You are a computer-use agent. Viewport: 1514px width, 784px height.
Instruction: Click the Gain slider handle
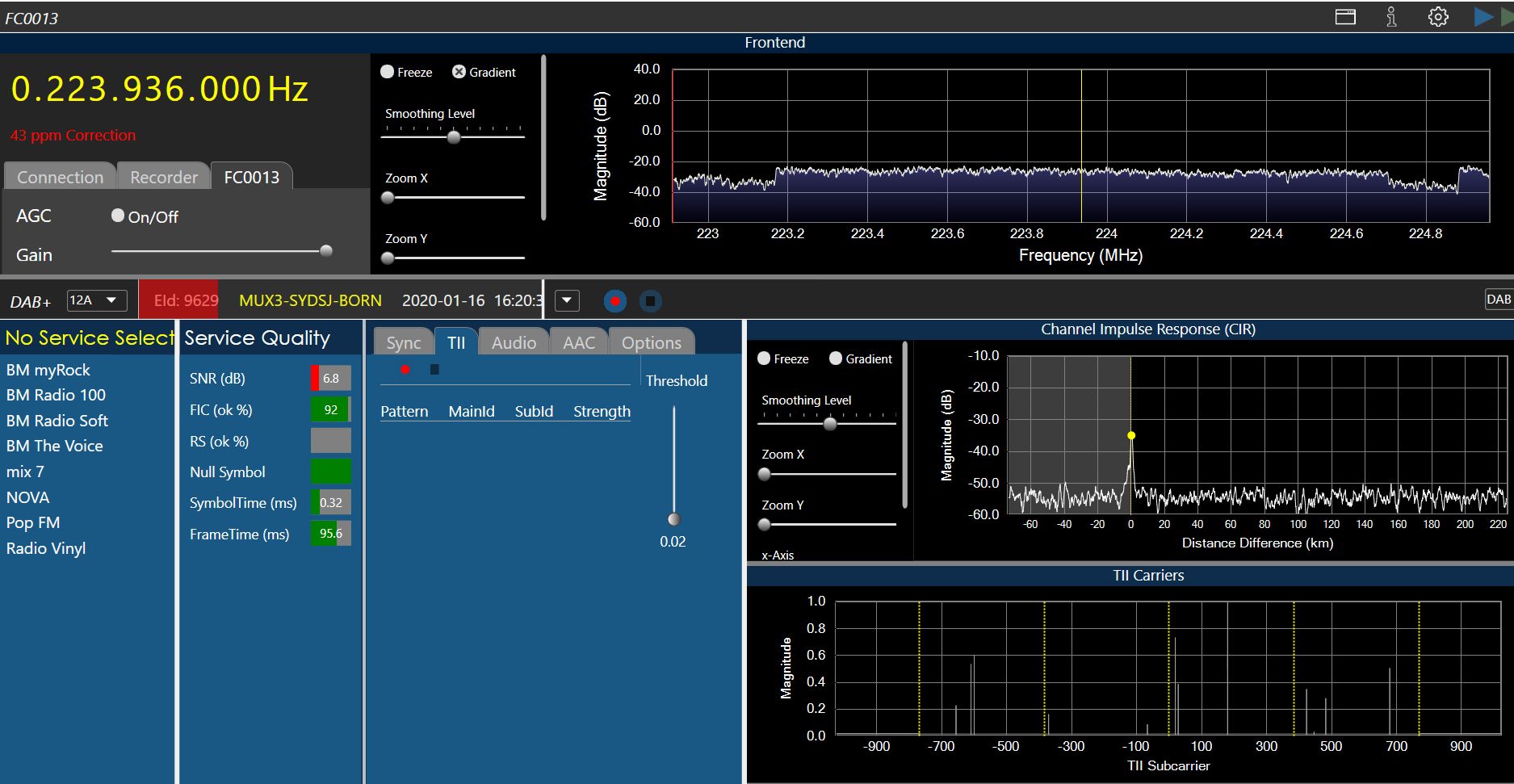tap(326, 251)
